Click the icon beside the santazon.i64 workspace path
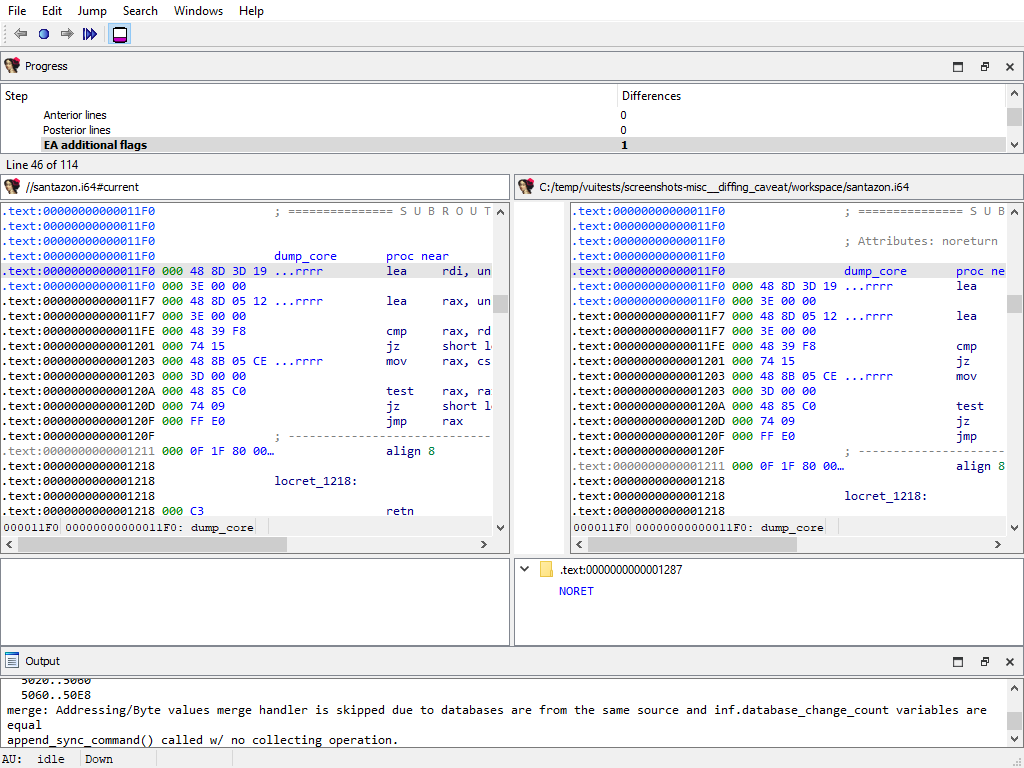 [527, 186]
